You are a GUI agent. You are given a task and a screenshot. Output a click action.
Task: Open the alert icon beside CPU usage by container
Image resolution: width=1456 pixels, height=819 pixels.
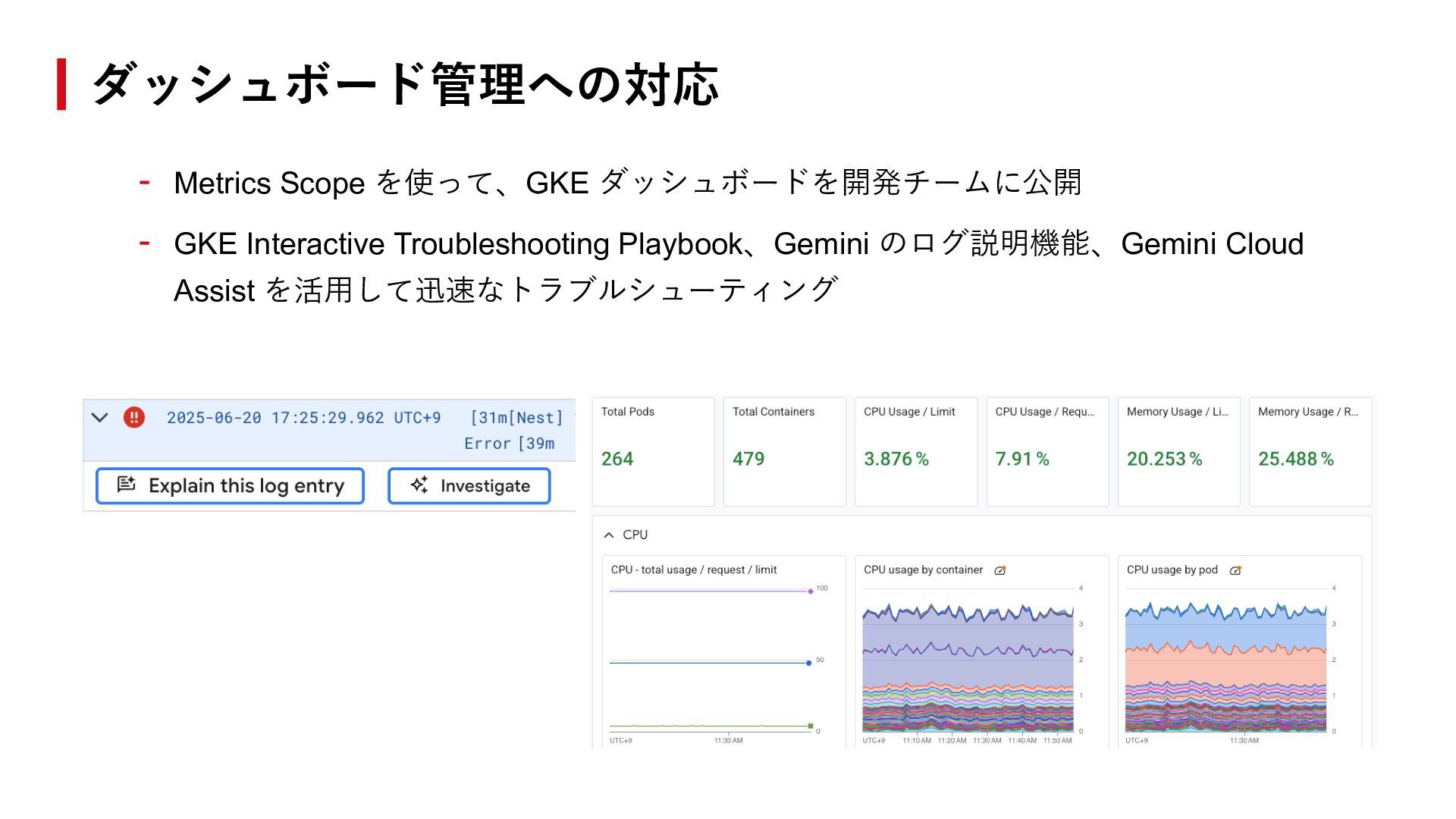pyautogui.click(x=1000, y=570)
